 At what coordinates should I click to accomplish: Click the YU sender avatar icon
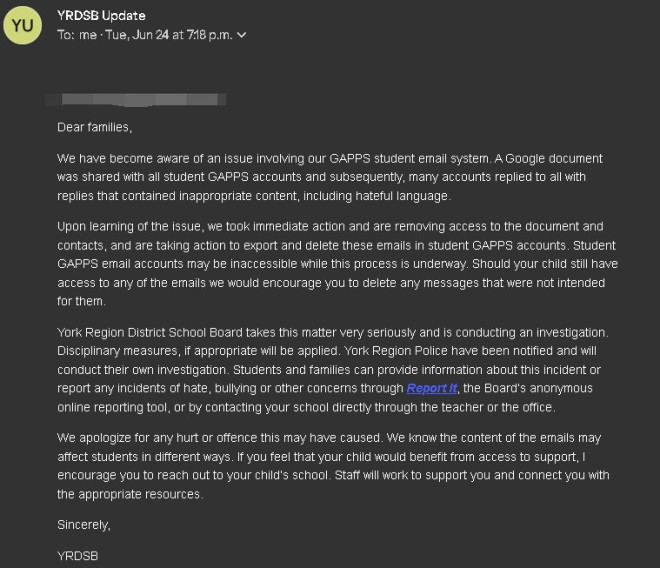[23, 24]
